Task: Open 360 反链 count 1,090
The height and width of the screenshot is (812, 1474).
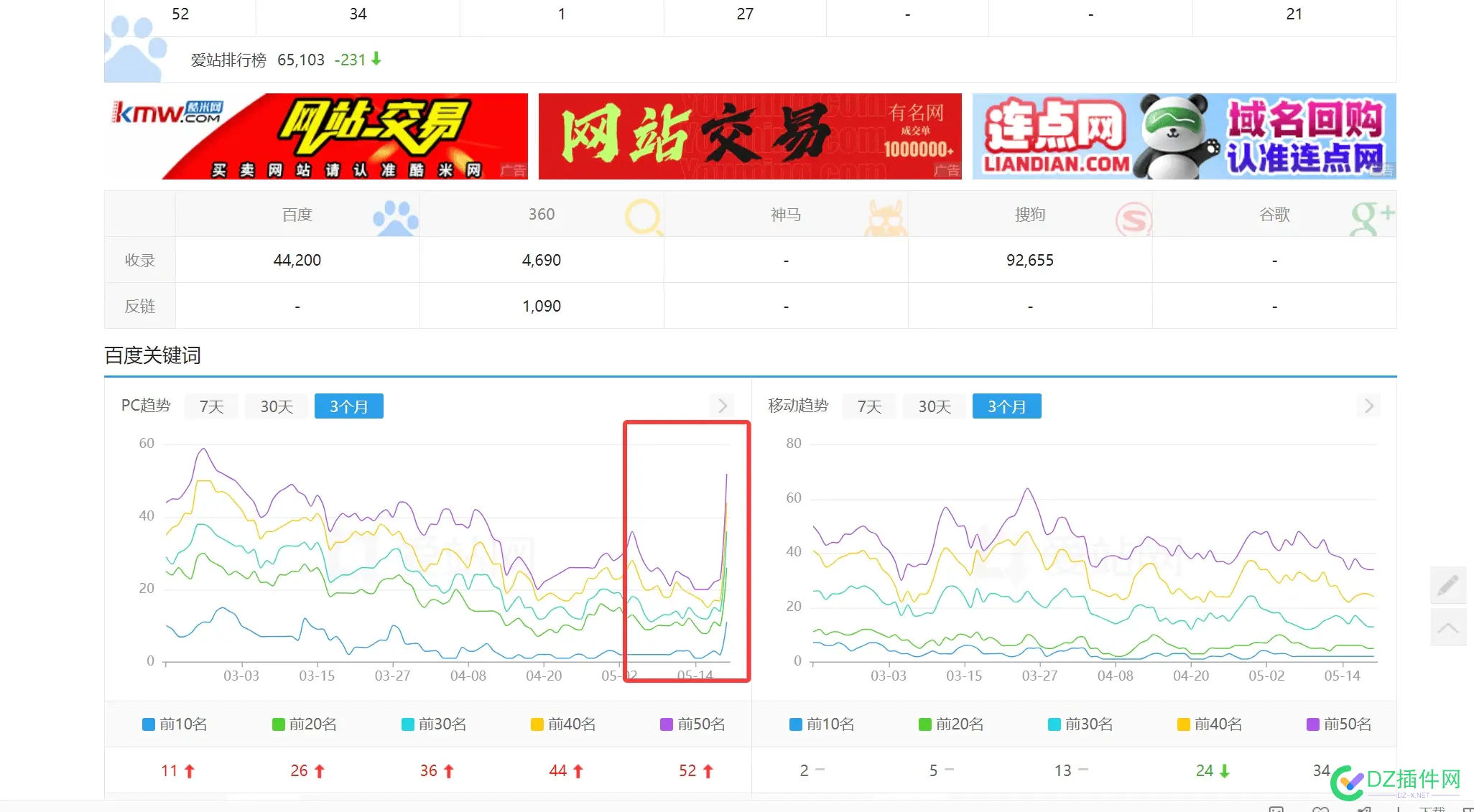Action: coord(542,306)
